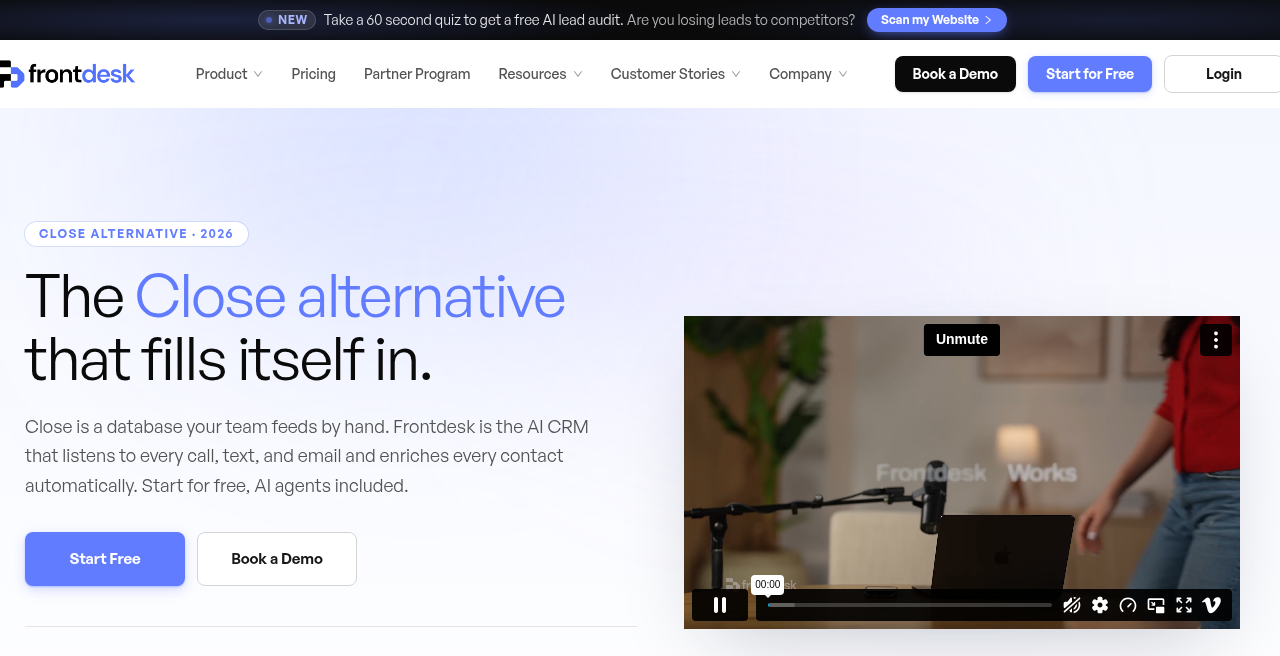Seek along the video progress bar
Screen dimensions: 1280x656
pyautogui.click(x=910, y=605)
